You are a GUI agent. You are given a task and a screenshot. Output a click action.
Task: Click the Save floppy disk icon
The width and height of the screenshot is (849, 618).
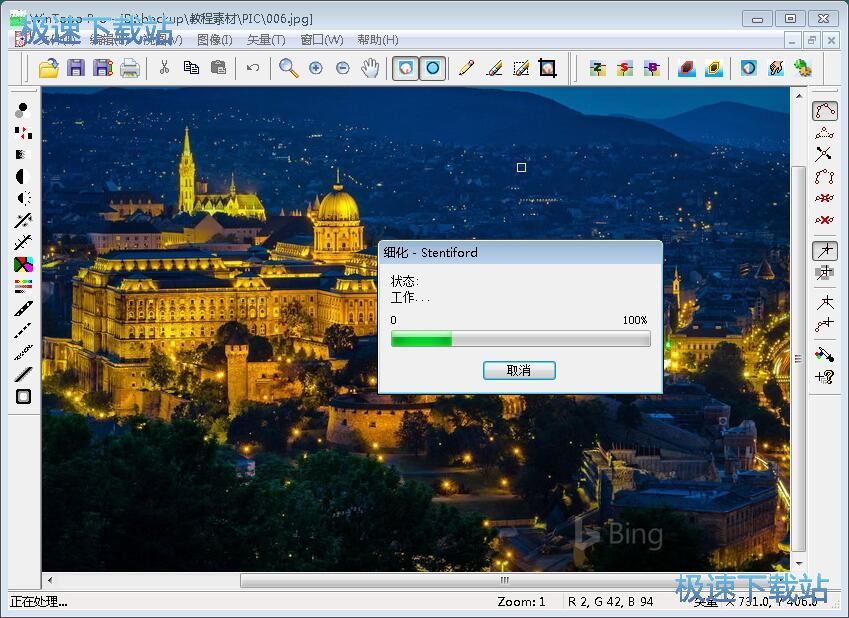tap(76, 68)
